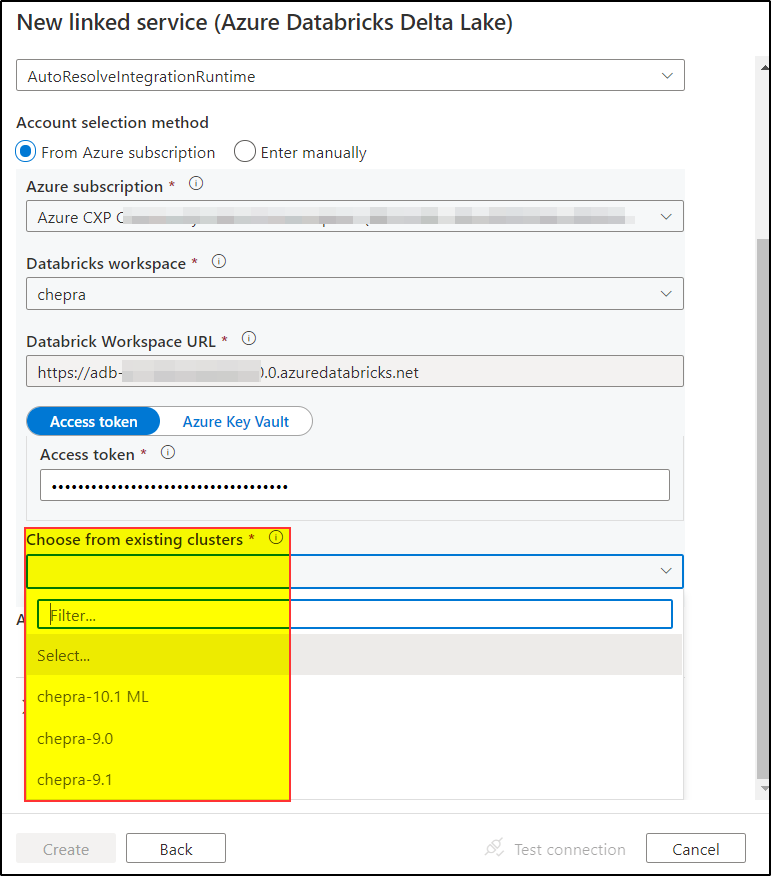Switch to Azure Key Vault tab
The width and height of the screenshot is (771, 876).
pos(236,421)
